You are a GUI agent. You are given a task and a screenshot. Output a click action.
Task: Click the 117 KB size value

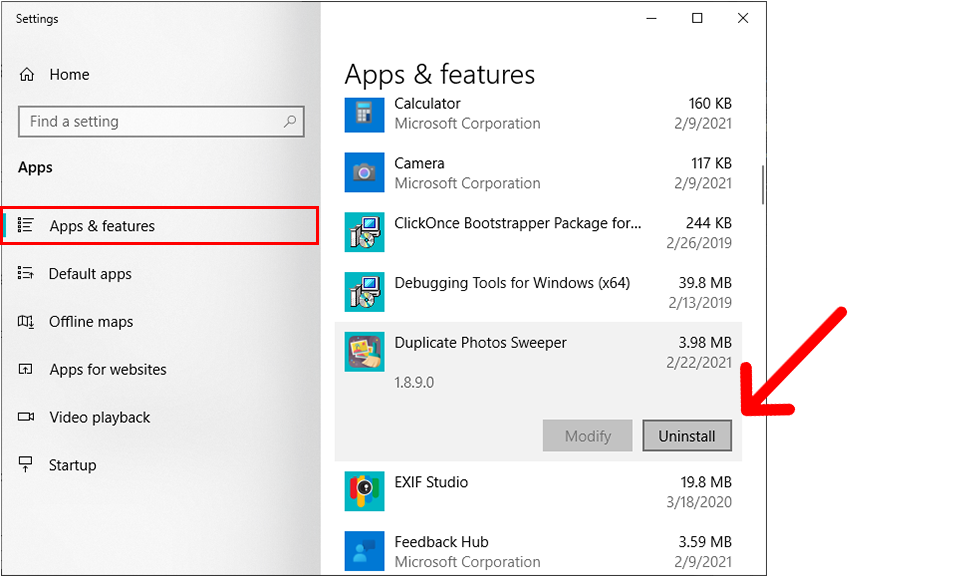tap(711, 163)
